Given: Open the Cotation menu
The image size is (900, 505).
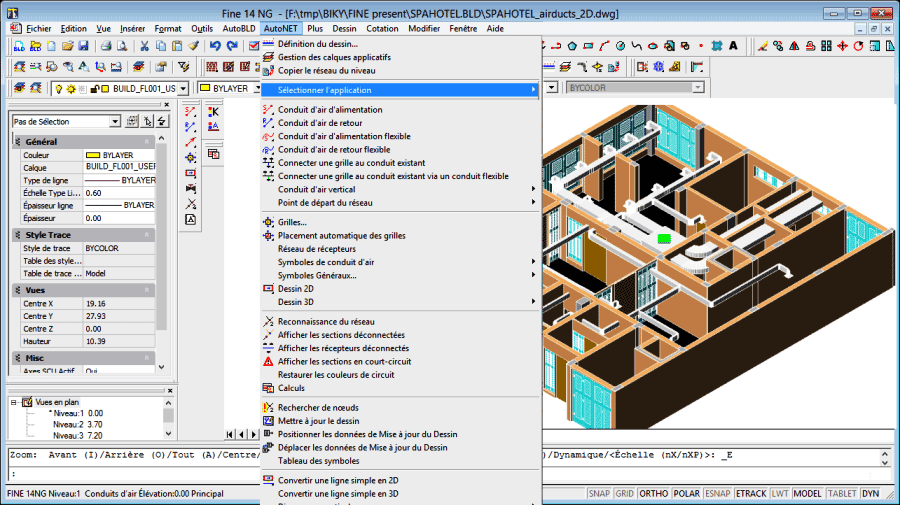Looking at the screenshot, I should [382, 29].
